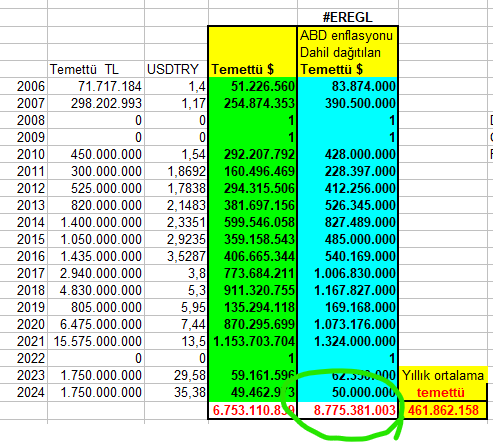Select cell with value 428.000.000
Image resolution: width=493 pixels, height=443 pixels.
pyautogui.click(x=347, y=154)
